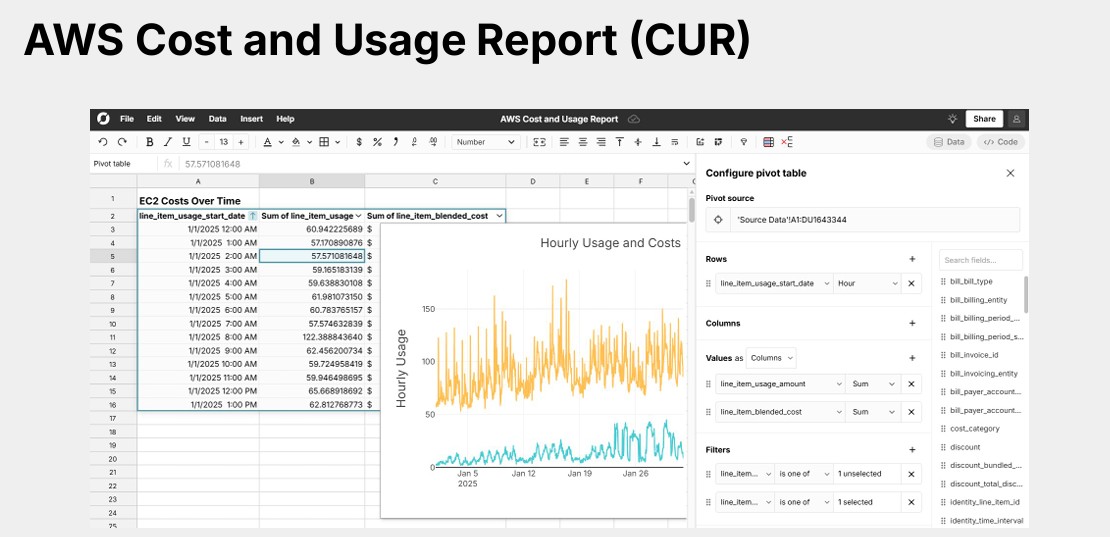Click the user profile icon
Screen dimensions: 1110x537
tap(1017, 119)
